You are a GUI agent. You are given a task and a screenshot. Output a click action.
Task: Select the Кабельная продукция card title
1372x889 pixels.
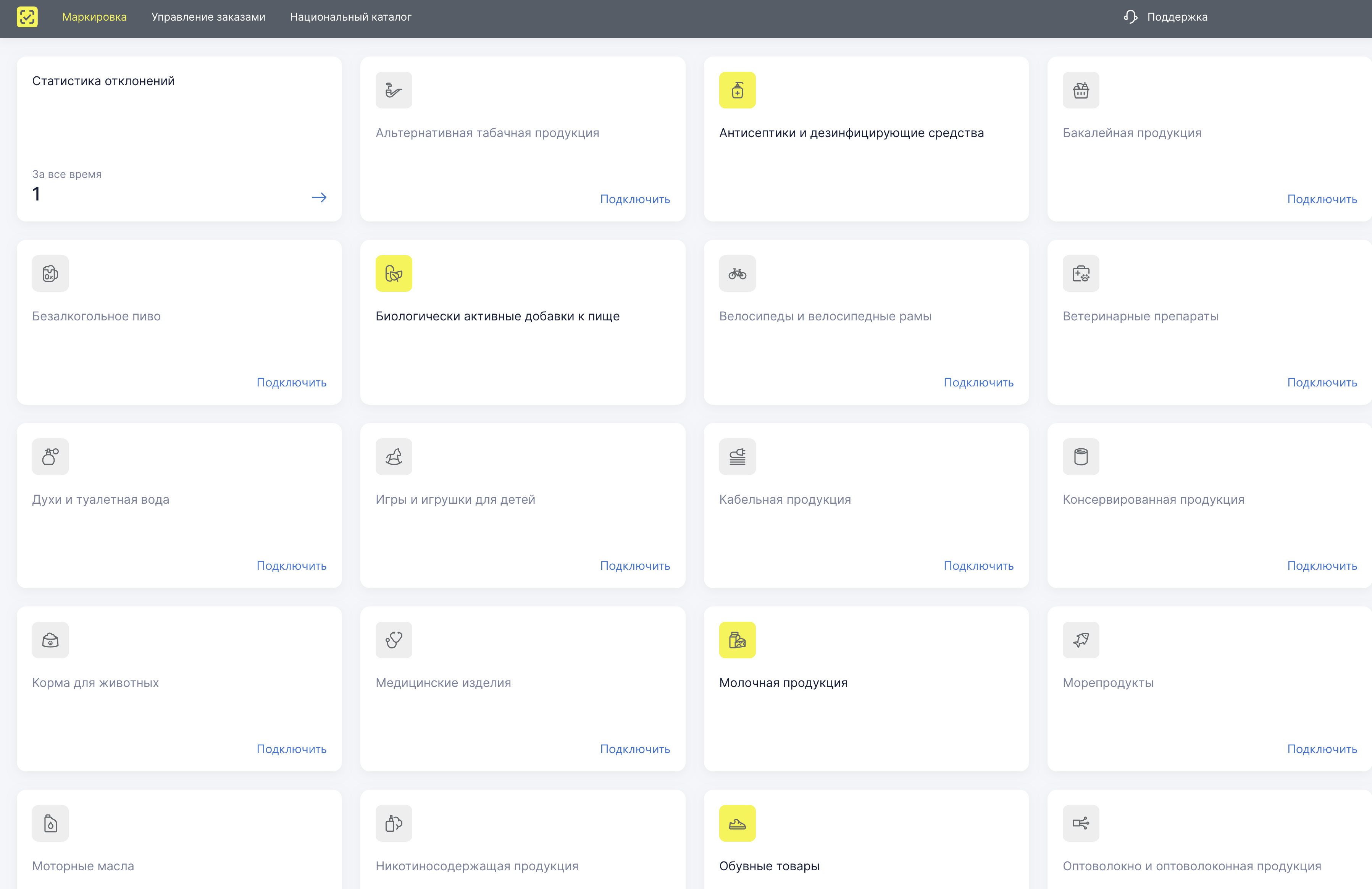784,500
